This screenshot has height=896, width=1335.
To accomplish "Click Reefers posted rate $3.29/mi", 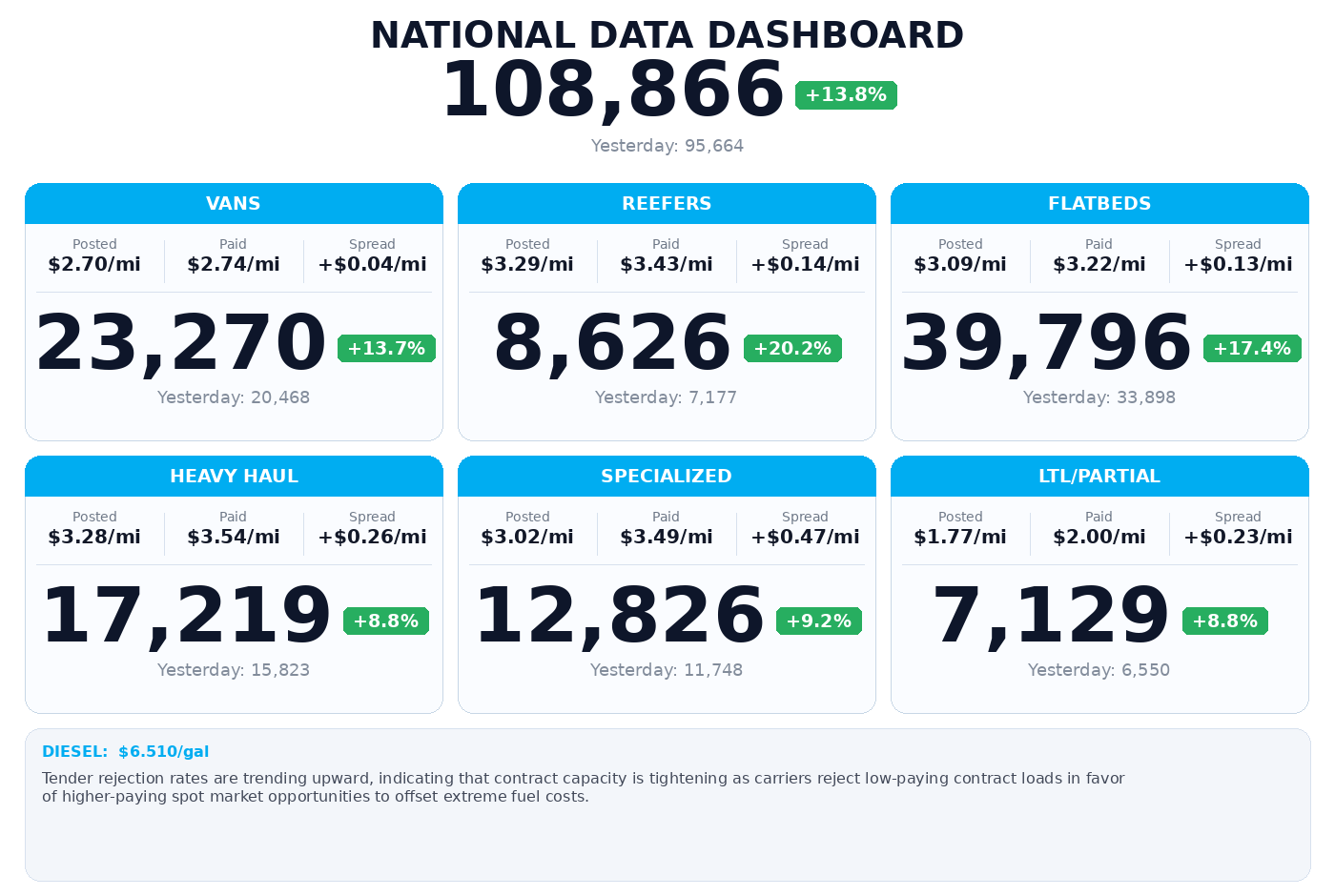I will (527, 265).
